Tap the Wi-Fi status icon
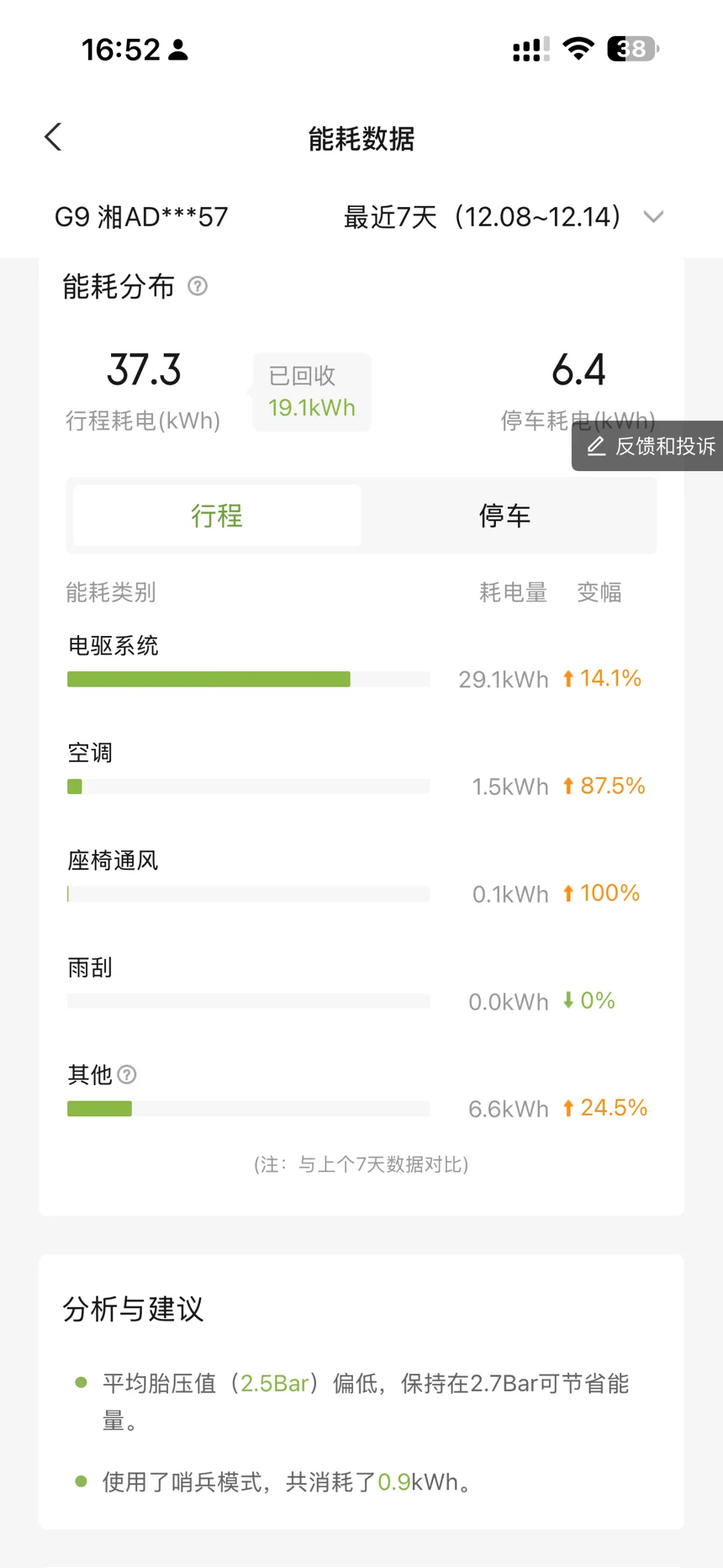The height and width of the screenshot is (1568, 723). [x=578, y=49]
